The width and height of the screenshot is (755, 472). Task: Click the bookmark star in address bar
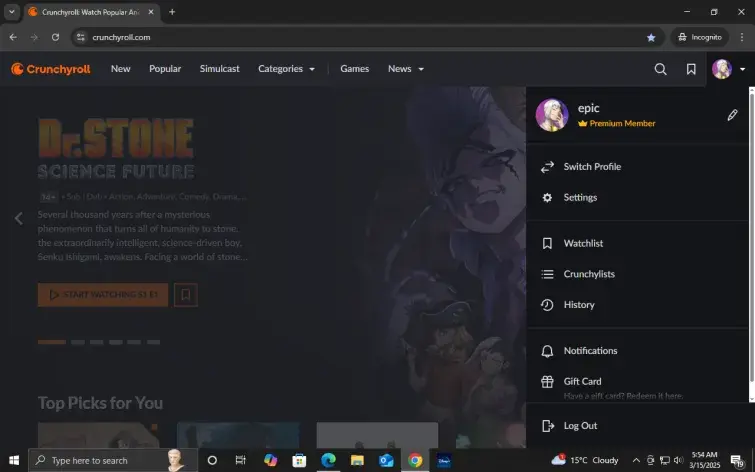(651, 37)
